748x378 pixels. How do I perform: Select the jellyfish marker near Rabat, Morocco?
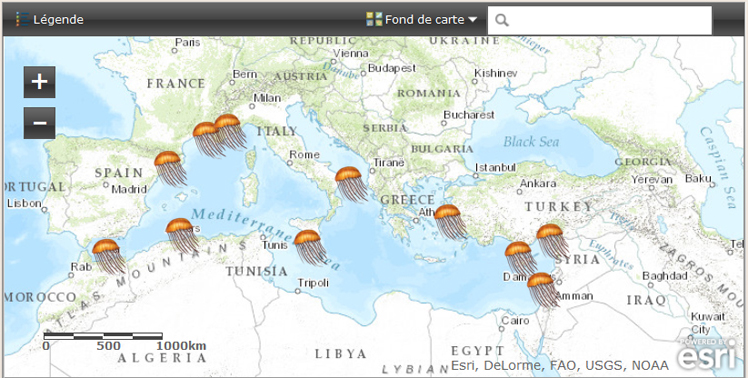(109, 257)
